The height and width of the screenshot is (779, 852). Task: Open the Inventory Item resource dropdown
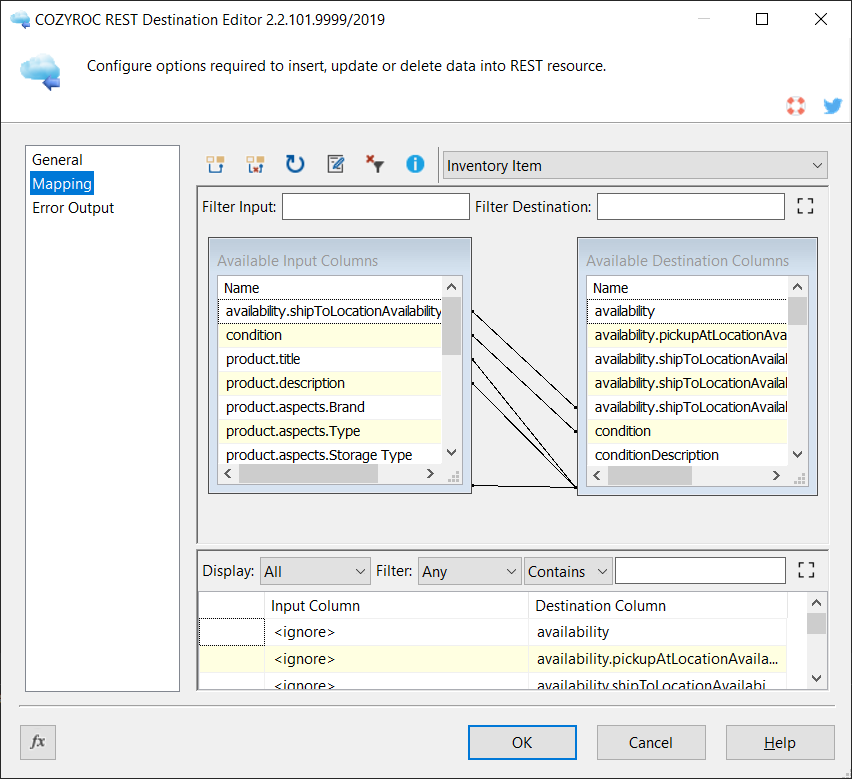[635, 166]
